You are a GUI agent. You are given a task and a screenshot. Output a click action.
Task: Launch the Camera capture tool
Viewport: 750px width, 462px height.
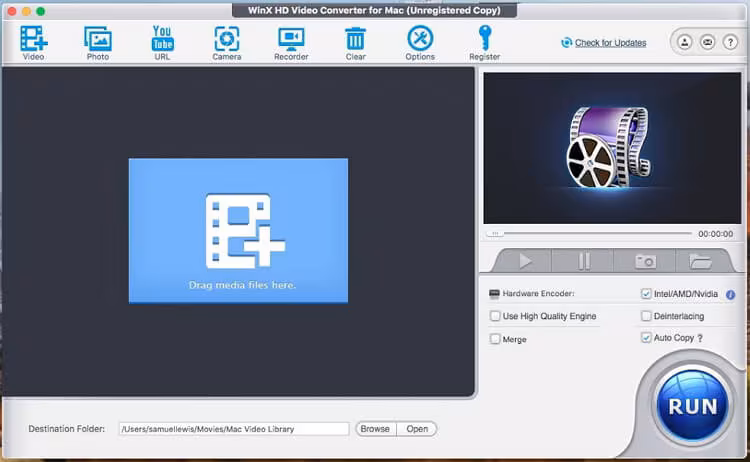[227, 43]
